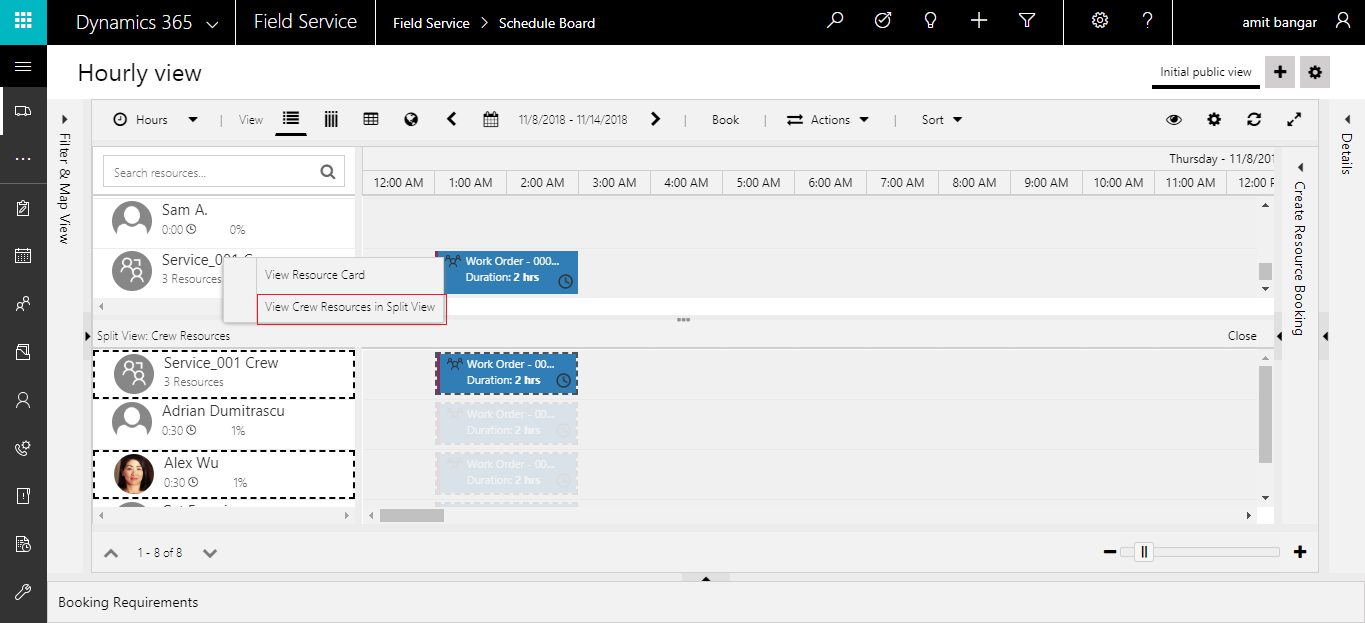
Task: Open the search magnifier in top bar
Action: click(x=835, y=21)
